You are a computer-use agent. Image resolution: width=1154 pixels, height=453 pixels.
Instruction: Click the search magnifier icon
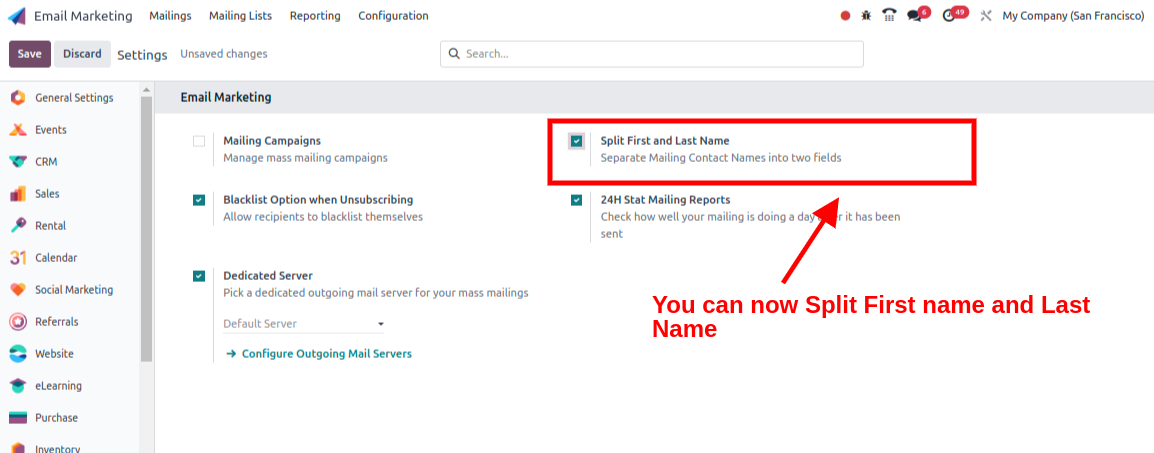point(454,54)
